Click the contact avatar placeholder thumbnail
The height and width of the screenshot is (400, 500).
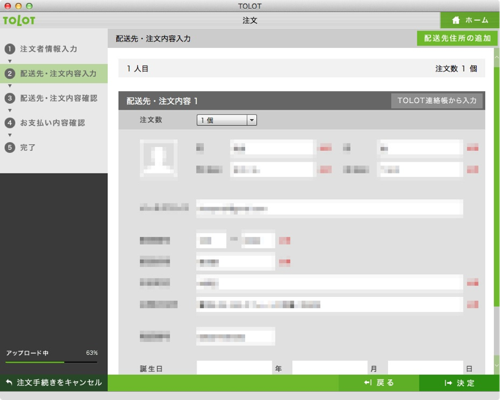point(158,158)
